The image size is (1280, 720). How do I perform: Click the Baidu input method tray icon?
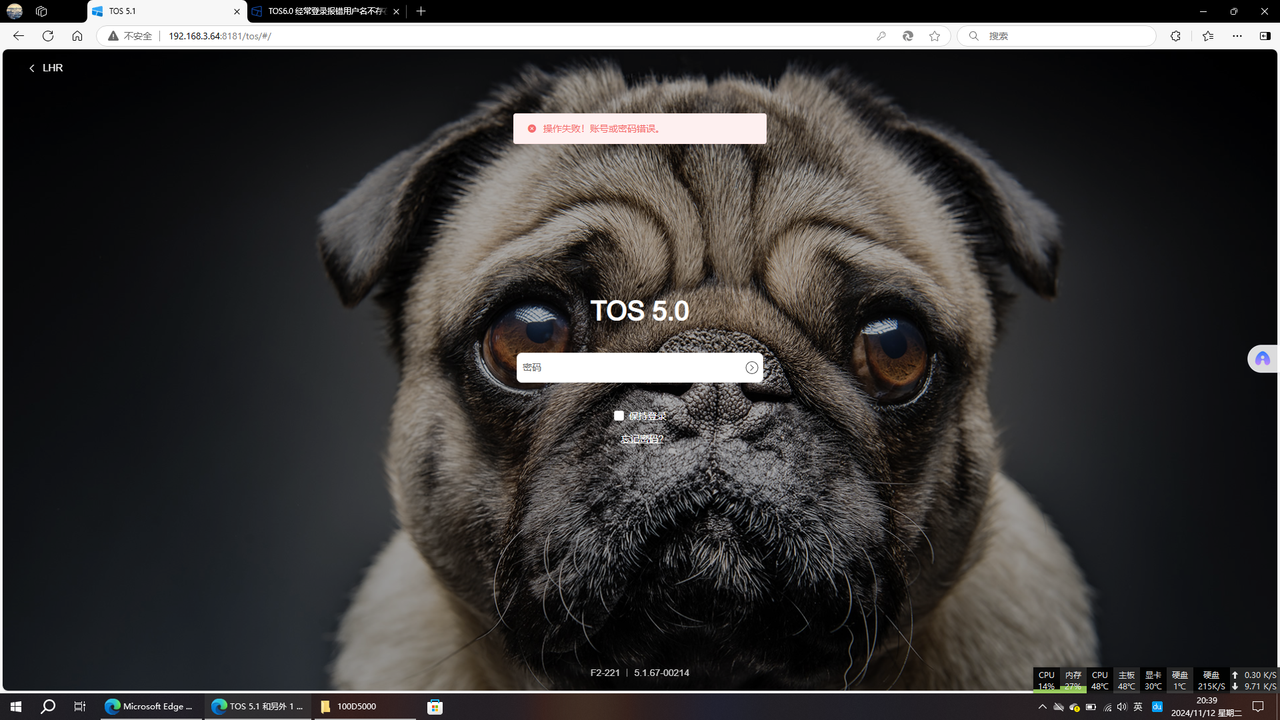(x=1158, y=706)
